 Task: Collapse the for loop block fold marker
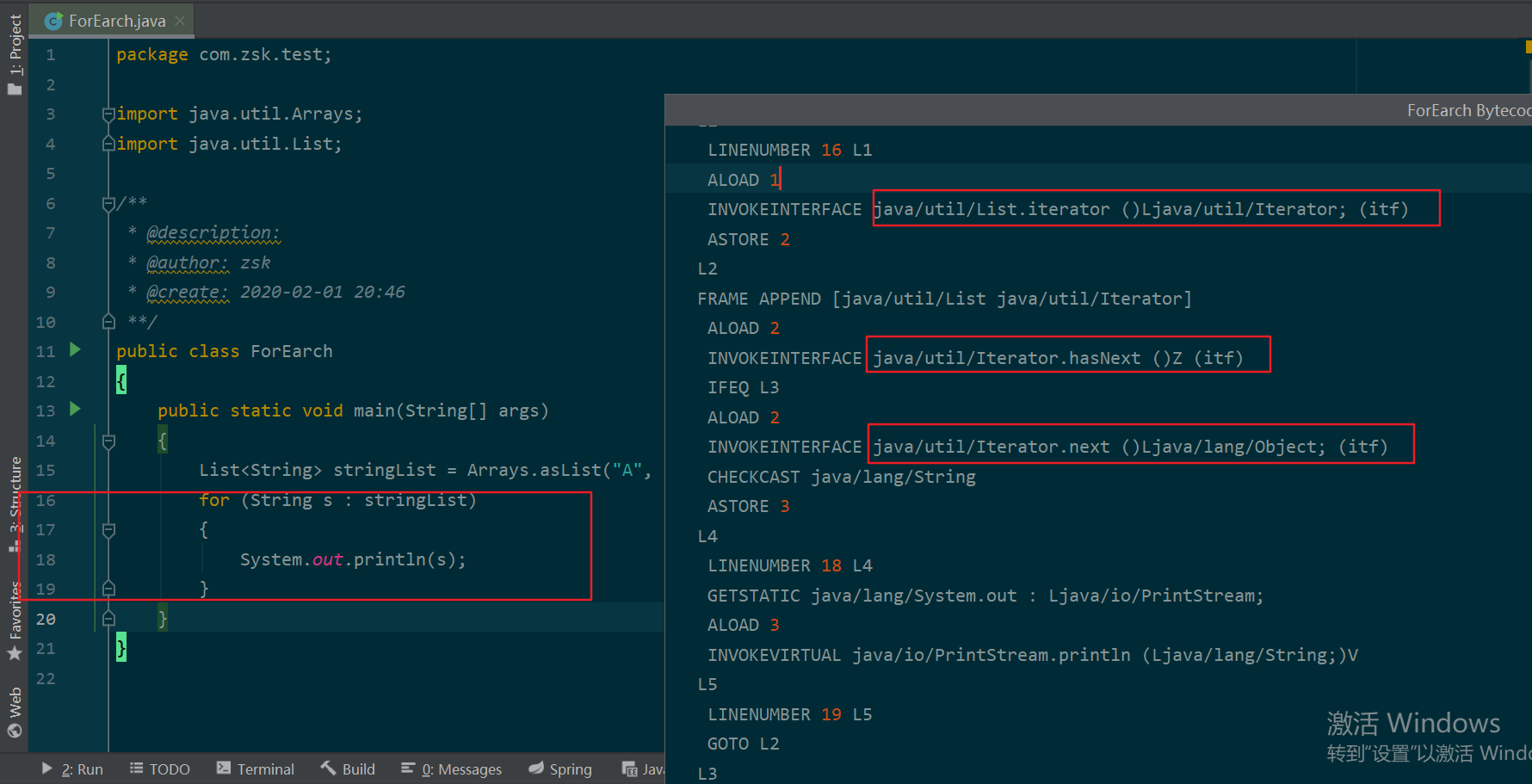pos(108,530)
